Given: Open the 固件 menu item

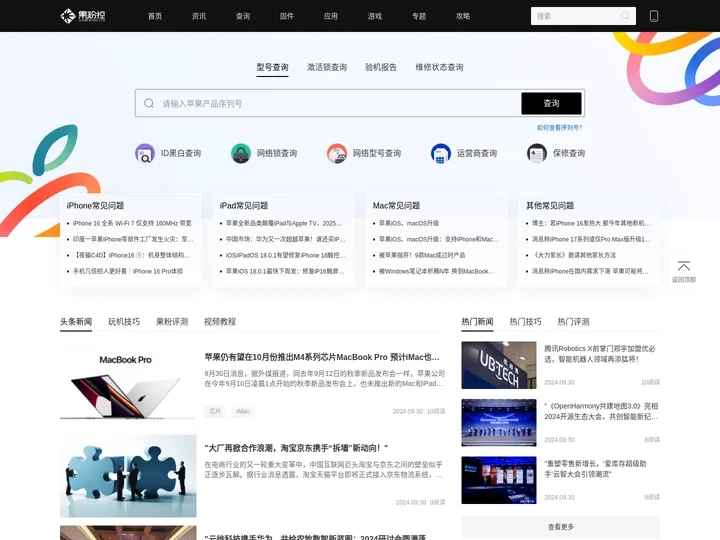Looking at the screenshot, I should [x=287, y=16].
